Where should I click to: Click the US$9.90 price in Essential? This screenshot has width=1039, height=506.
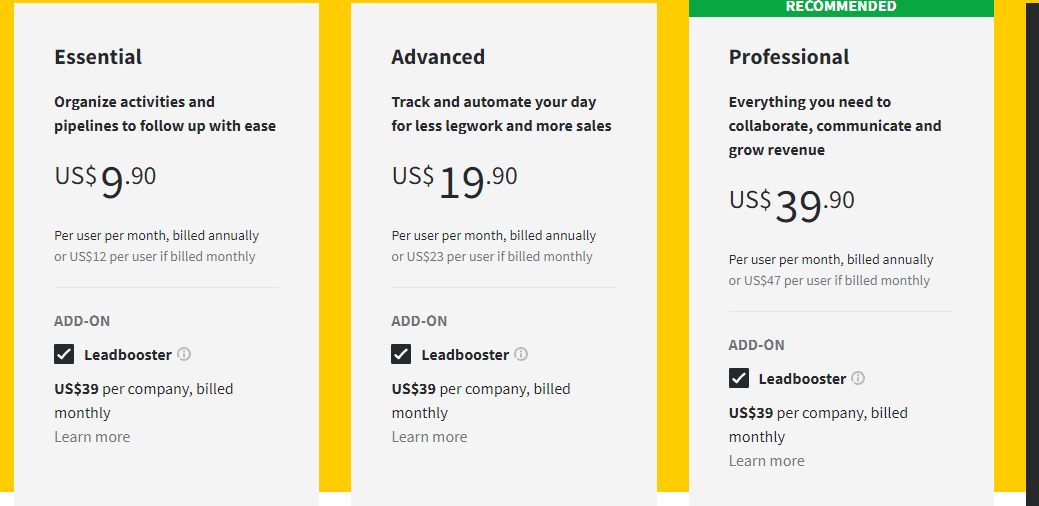[x=105, y=181]
